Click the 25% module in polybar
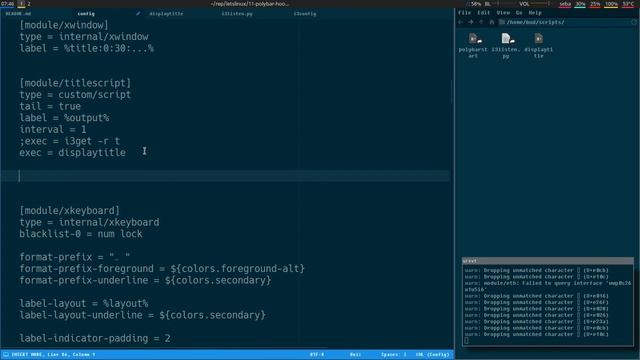Viewport: 640px width, 360px height. [x=595, y=4]
